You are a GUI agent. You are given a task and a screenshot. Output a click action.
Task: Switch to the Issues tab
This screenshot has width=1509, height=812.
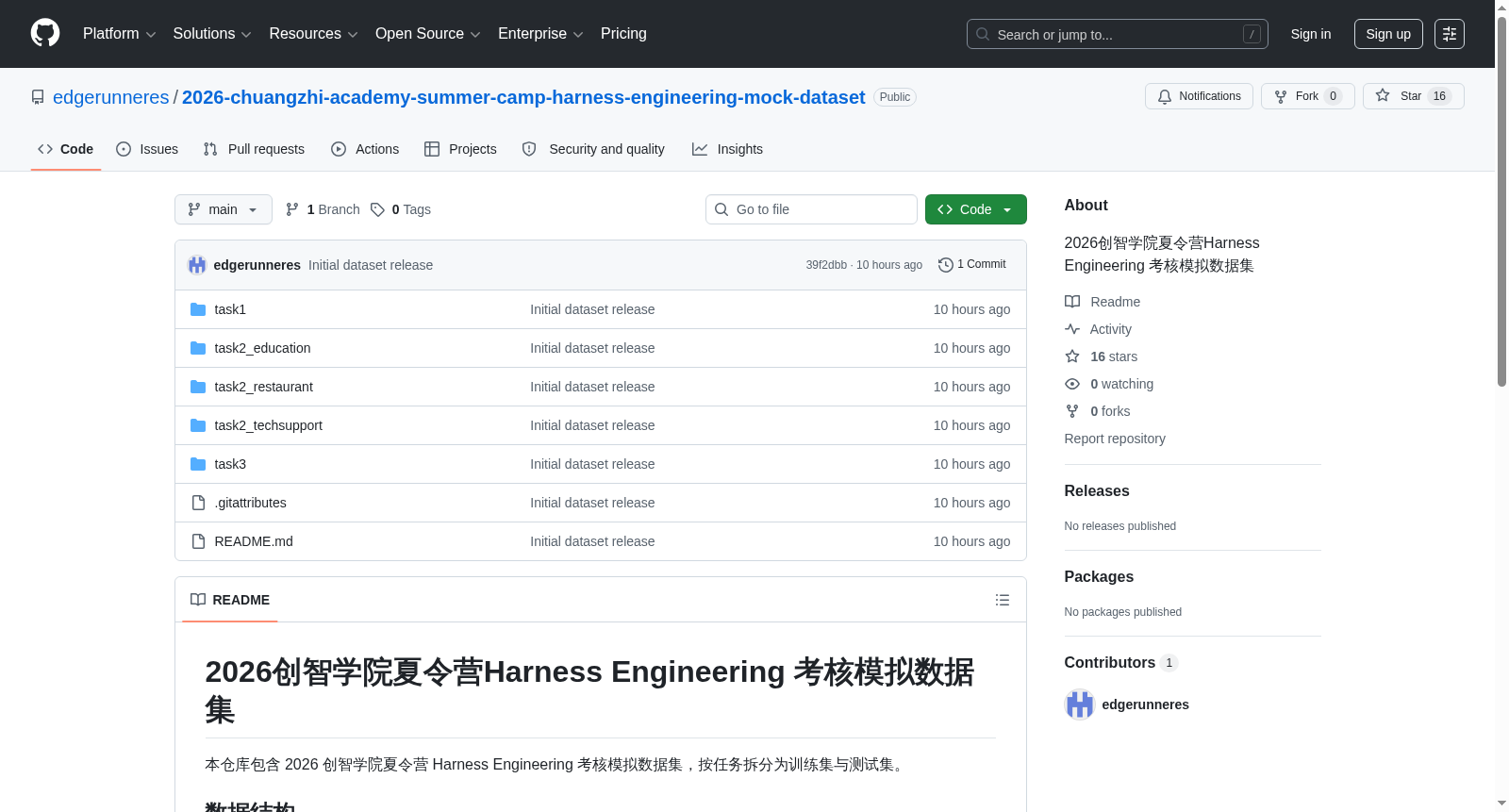pos(147,149)
